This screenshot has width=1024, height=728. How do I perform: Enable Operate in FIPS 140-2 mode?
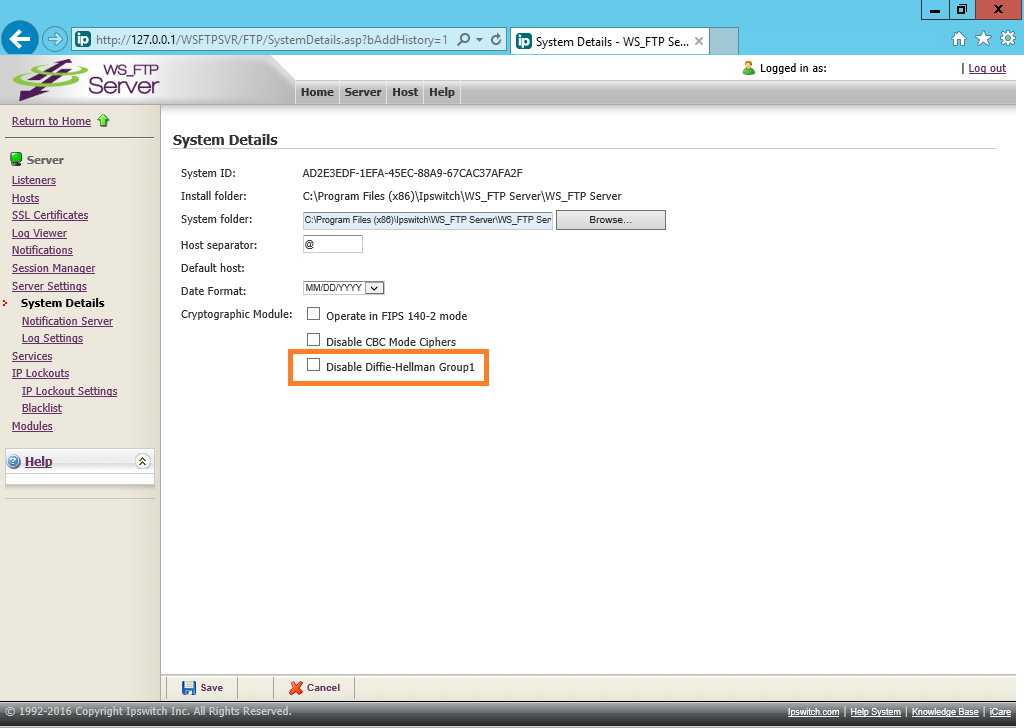313,314
